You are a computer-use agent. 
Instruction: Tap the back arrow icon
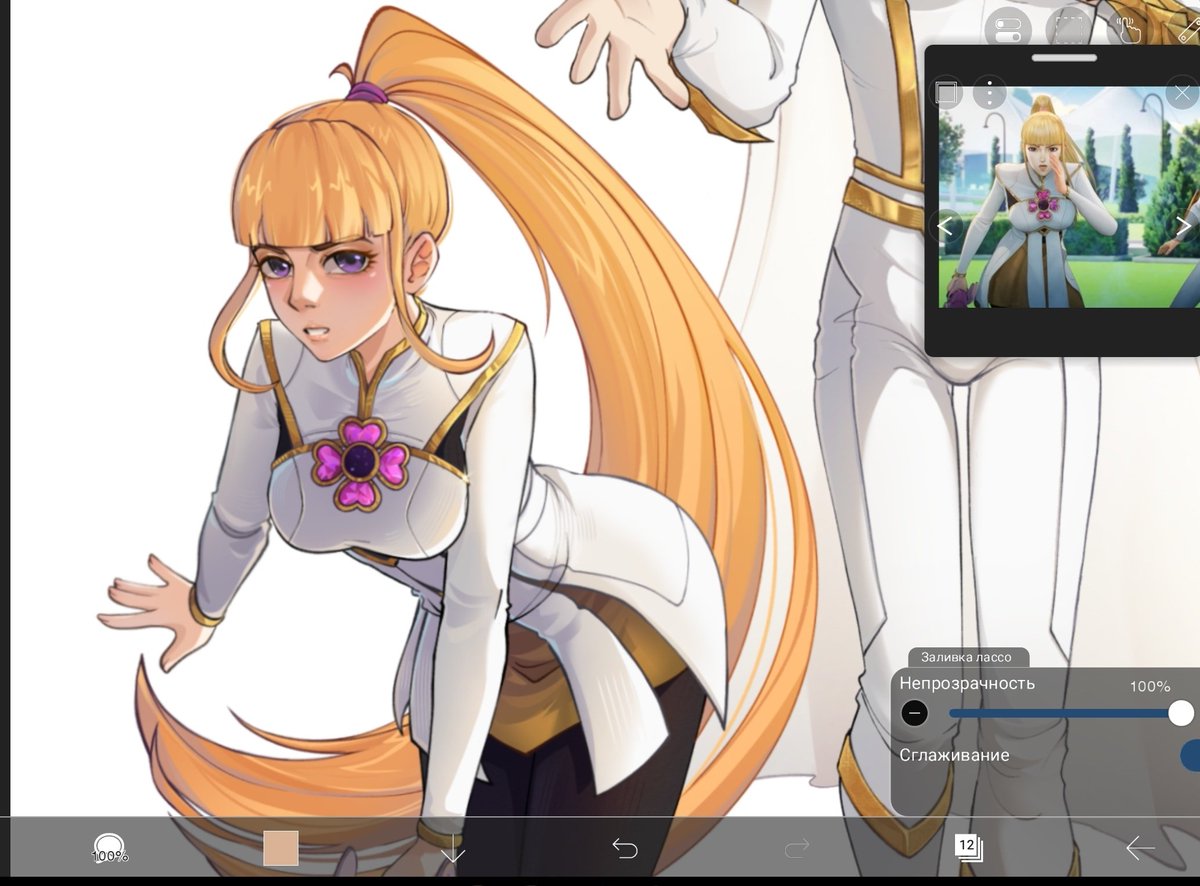1140,849
